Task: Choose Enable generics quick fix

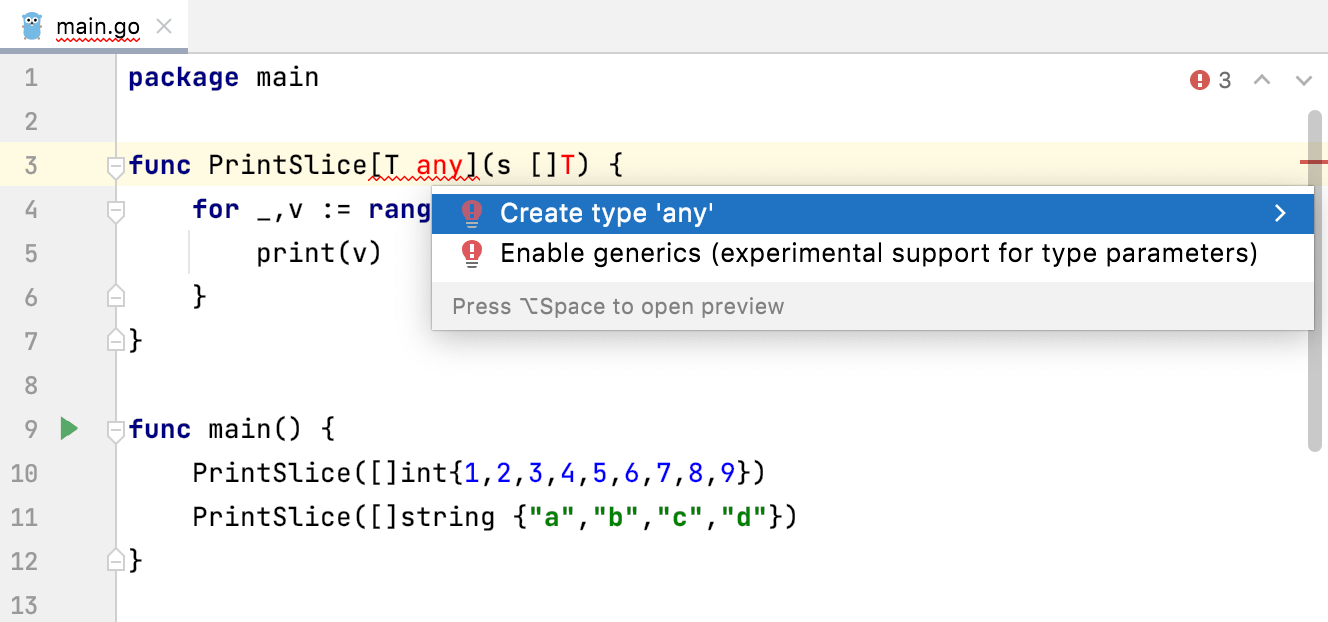Action: (x=872, y=253)
